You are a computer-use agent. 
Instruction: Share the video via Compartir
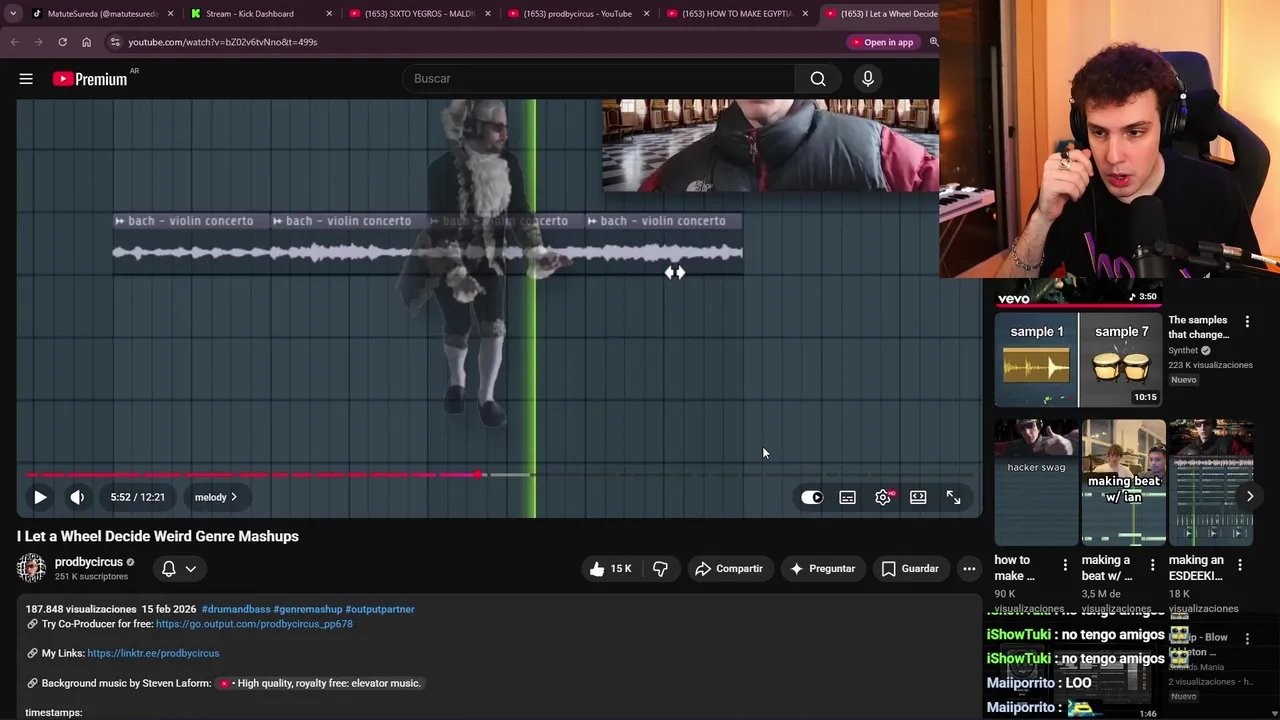point(729,569)
